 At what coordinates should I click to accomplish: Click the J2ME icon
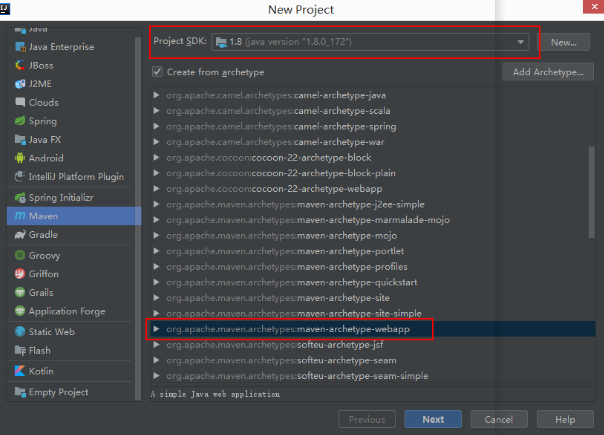point(20,84)
